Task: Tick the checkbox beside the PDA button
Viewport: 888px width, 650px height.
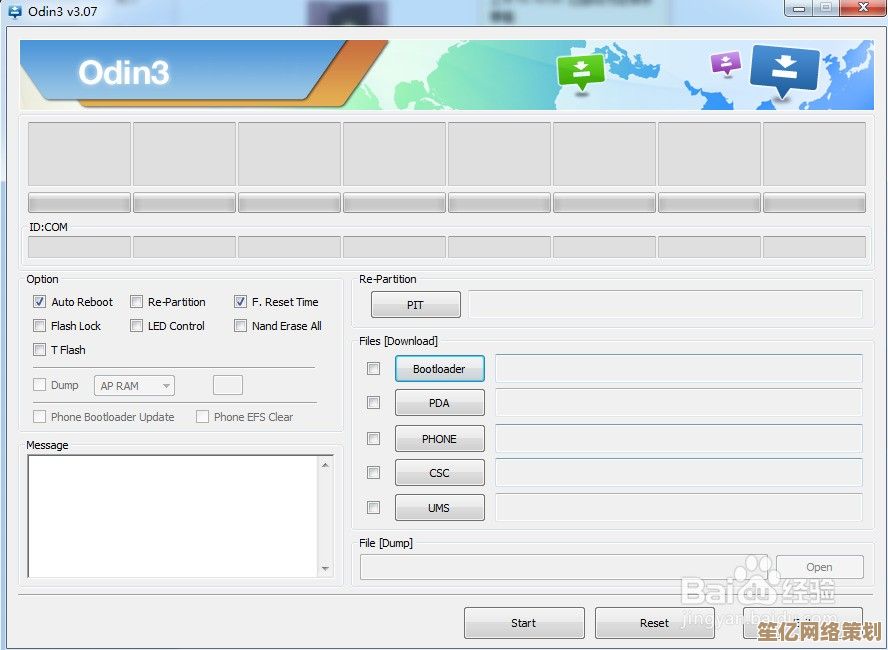Action: [373, 403]
